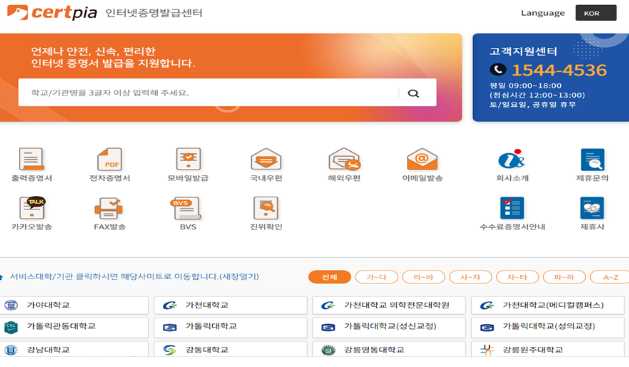
Task: Open the 출력증명서 printed certificate icon
Action: click(x=31, y=160)
